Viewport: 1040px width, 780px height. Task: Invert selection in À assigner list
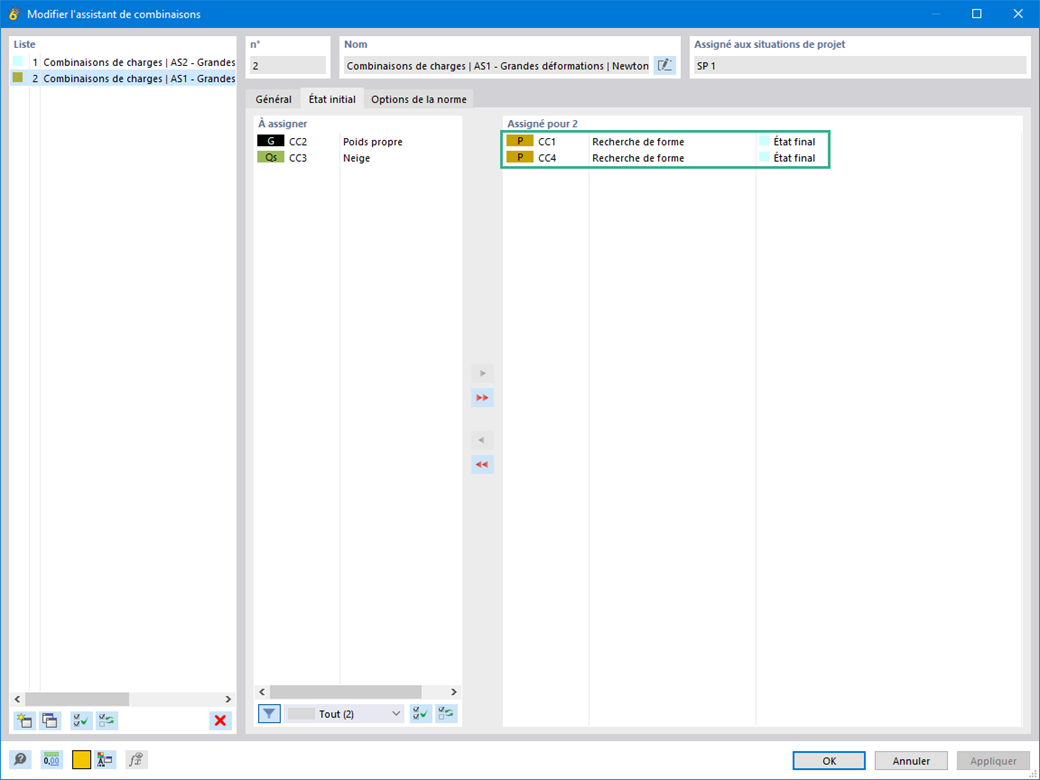click(x=446, y=714)
